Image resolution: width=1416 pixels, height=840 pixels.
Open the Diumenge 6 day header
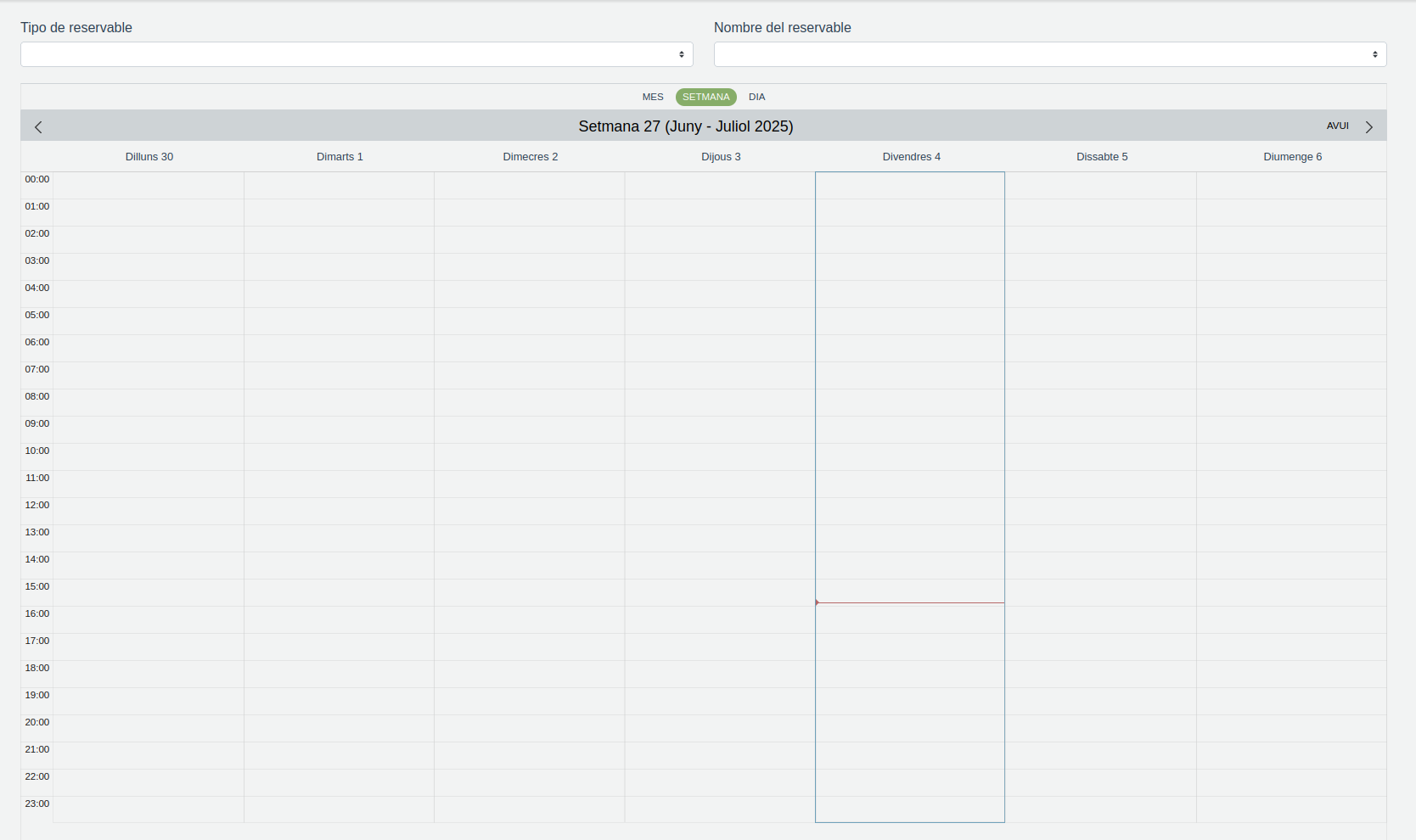1292,157
